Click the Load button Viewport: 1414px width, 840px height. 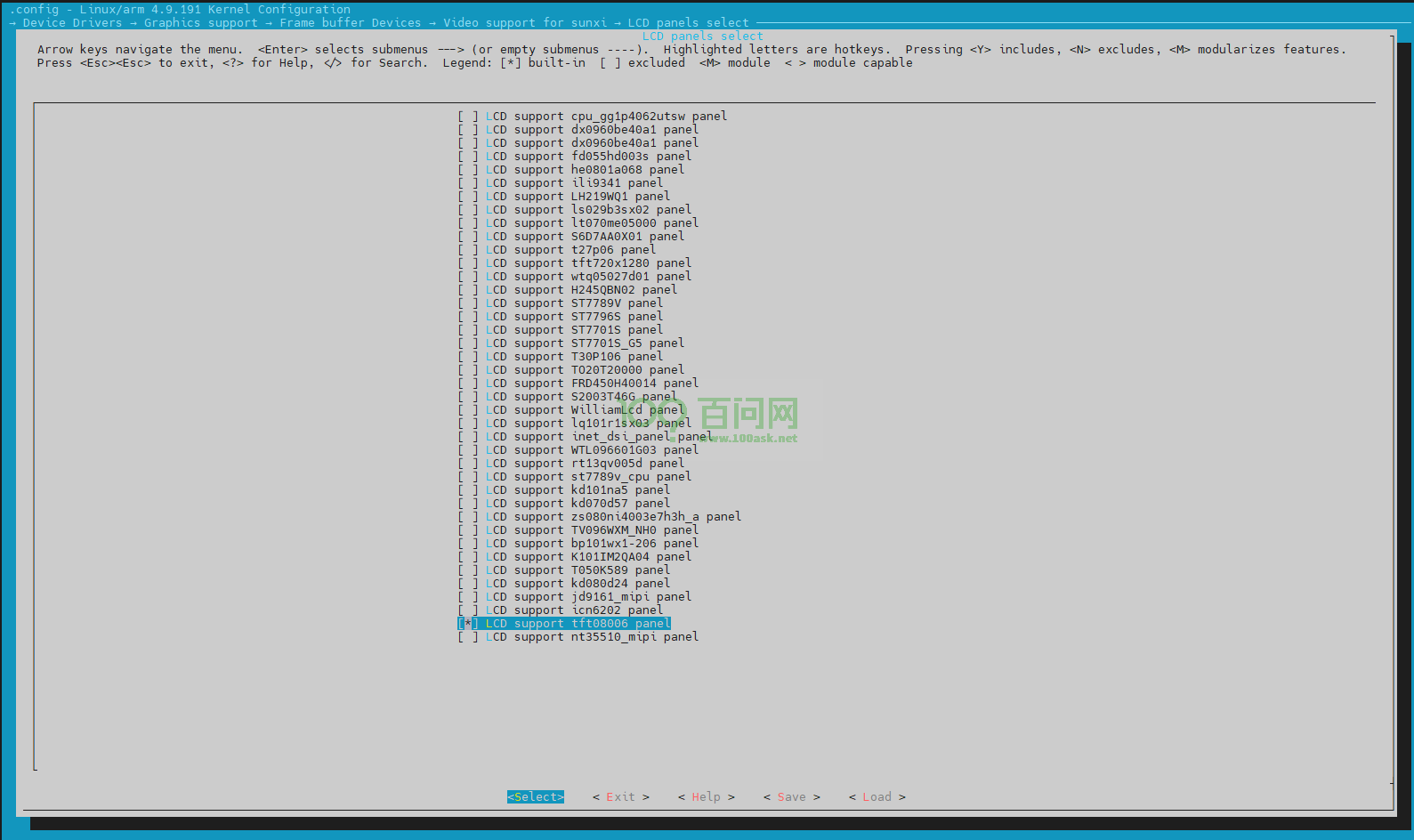coord(877,797)
